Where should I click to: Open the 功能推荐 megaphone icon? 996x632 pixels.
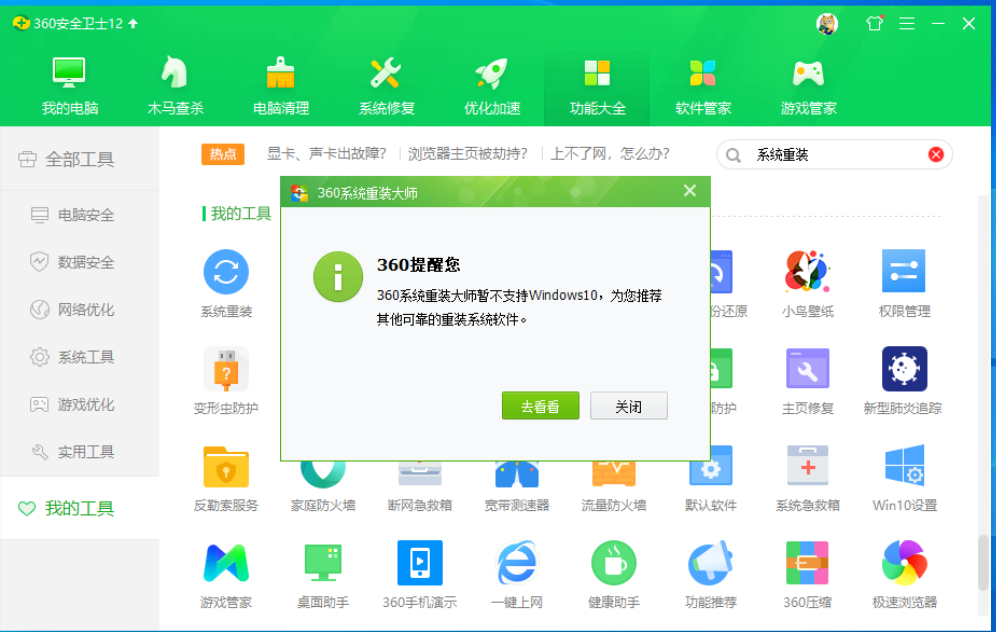(710, 563)
